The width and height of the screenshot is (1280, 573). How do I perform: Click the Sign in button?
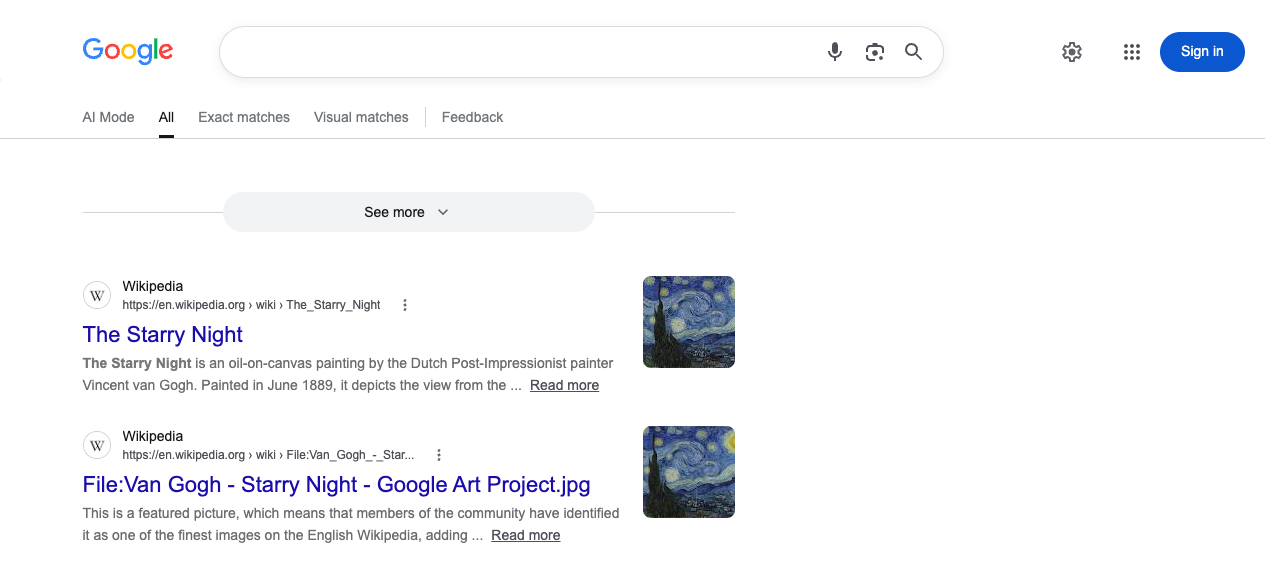[1202, 52]
